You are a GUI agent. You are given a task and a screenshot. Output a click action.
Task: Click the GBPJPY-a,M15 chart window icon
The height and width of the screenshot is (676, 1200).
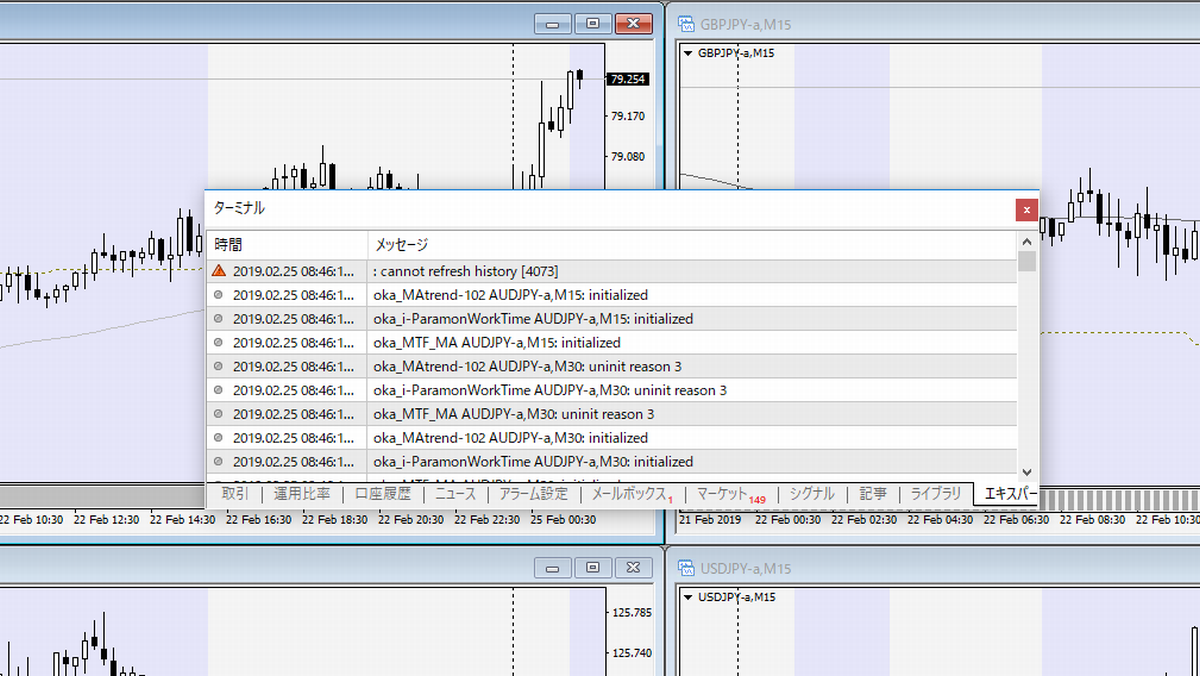(x=686, y=23)
